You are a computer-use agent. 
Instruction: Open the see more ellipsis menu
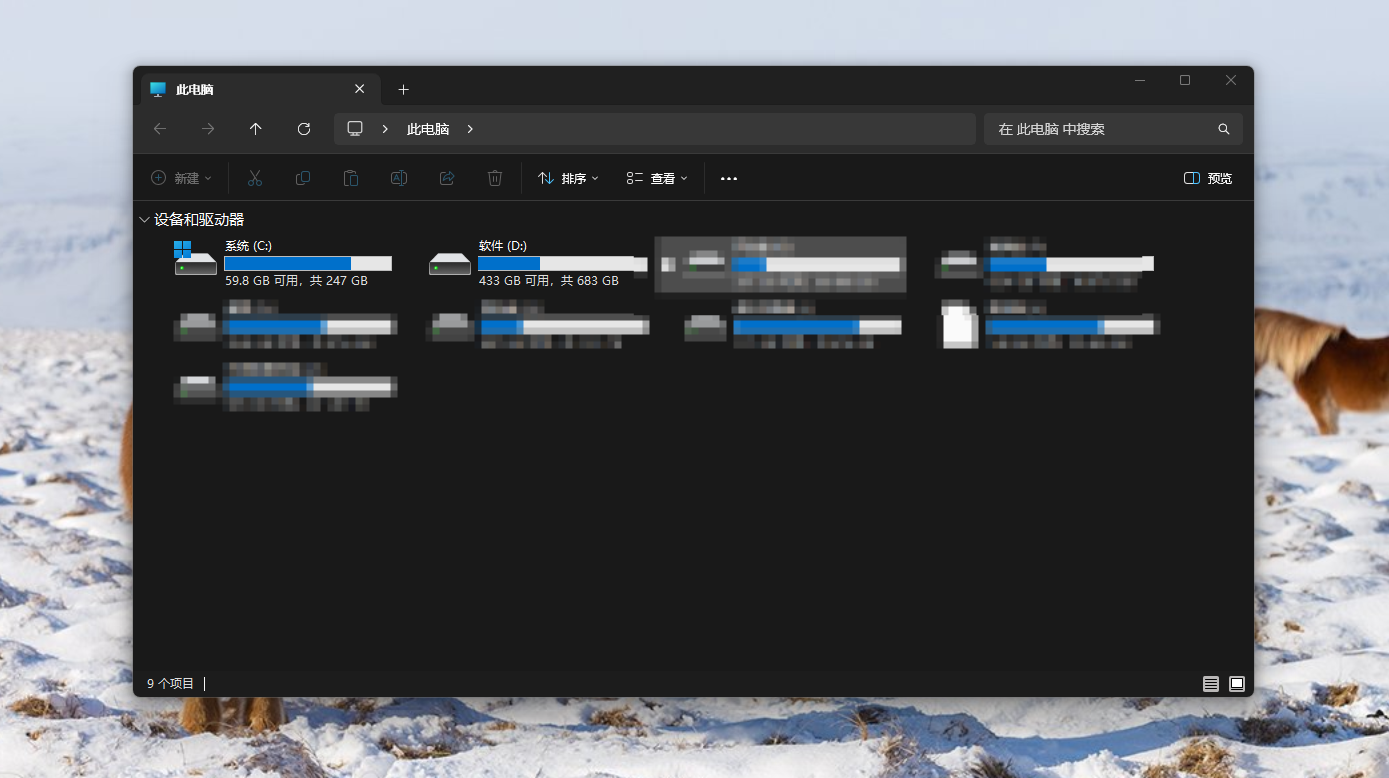click(729, 178)
